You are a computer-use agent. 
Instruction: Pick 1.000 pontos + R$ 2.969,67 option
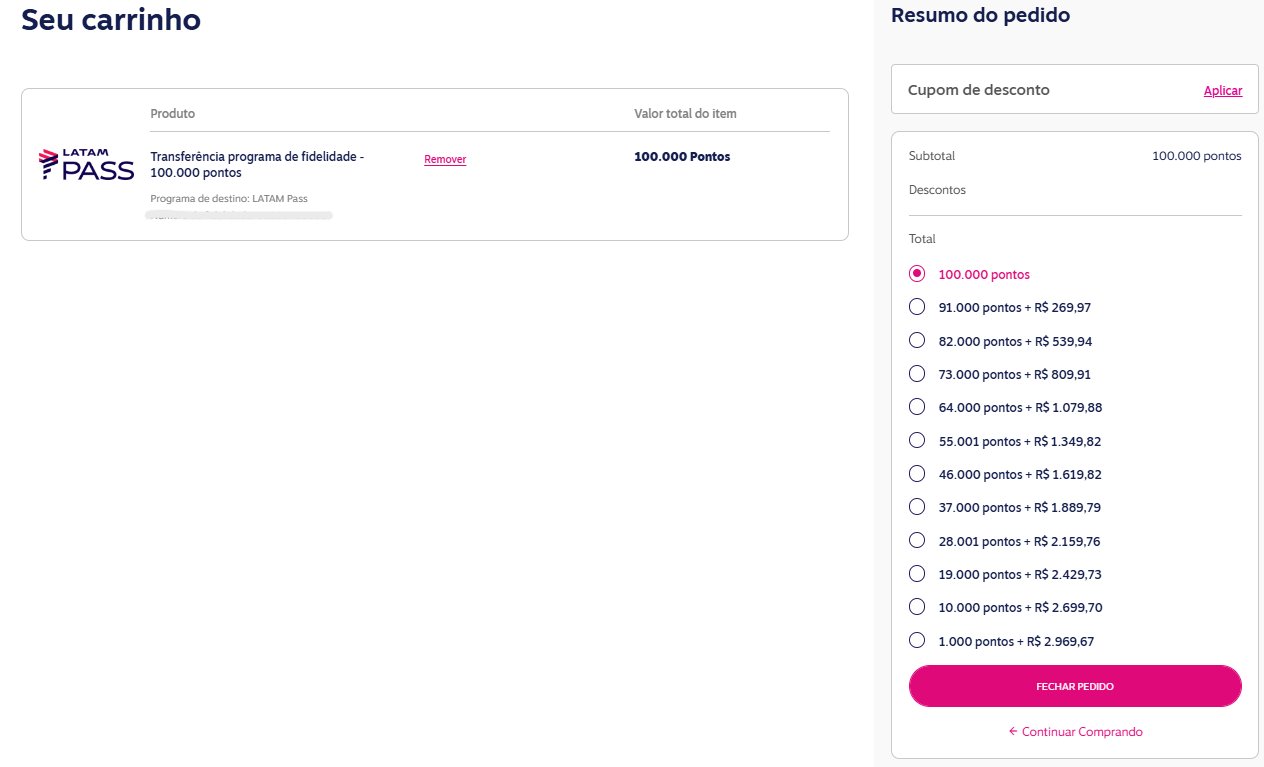pos(917,641)
